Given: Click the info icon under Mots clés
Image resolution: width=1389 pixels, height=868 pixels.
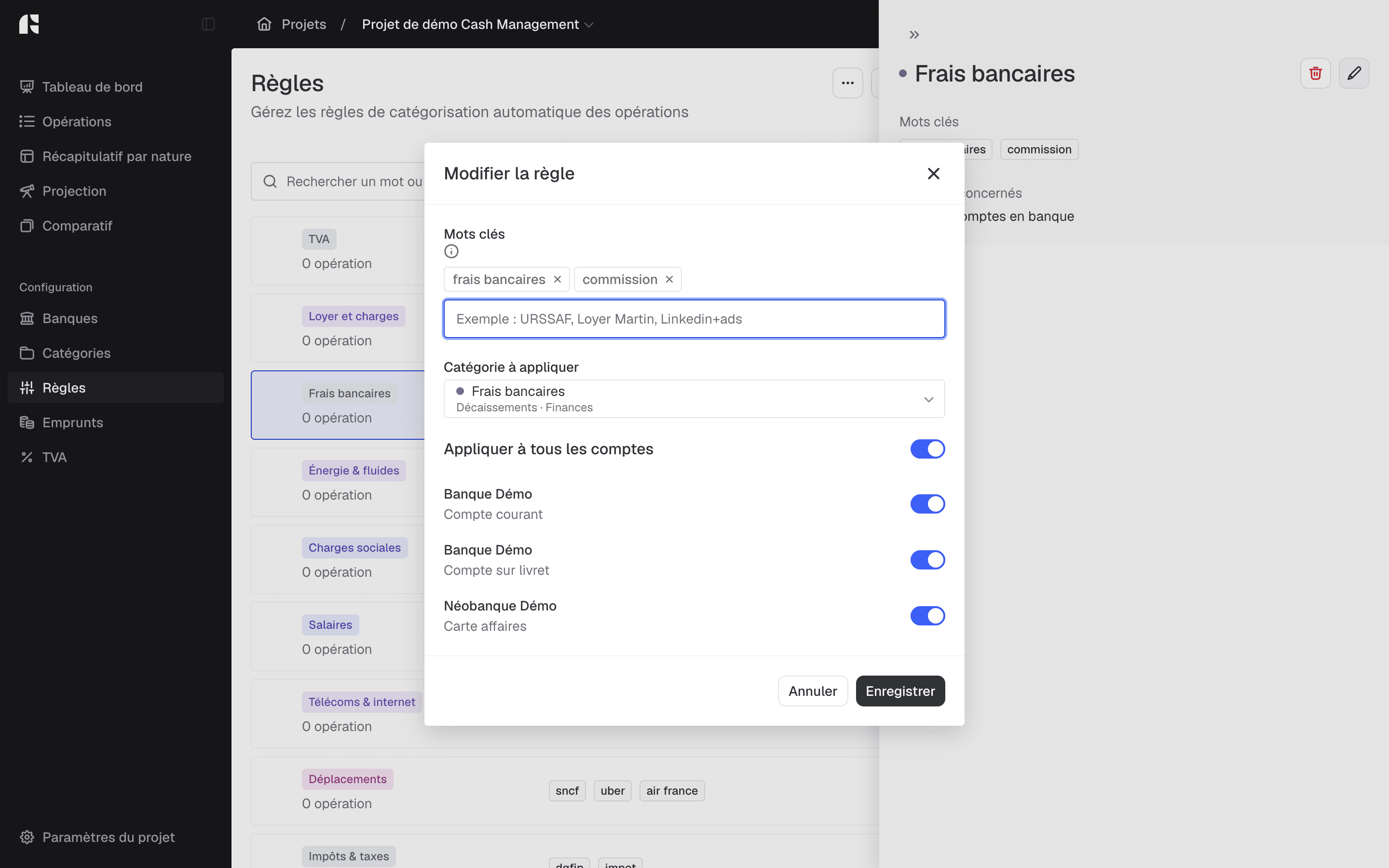Looking at the screenshot, I should point(451,251).
